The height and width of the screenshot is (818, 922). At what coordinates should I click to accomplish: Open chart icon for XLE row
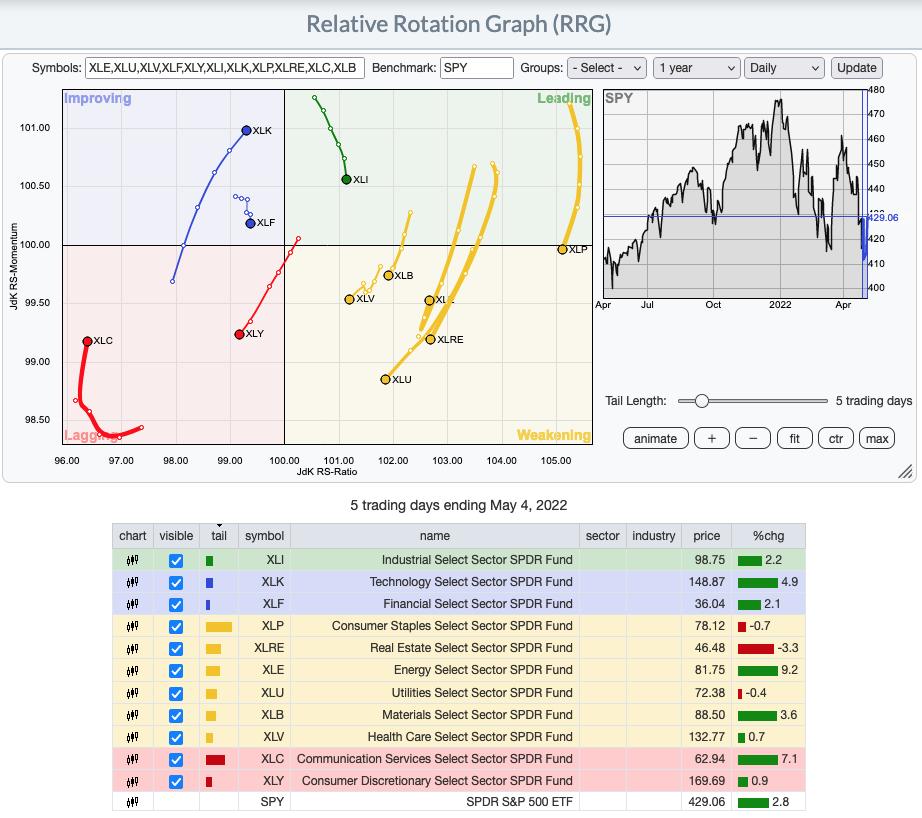132,670
